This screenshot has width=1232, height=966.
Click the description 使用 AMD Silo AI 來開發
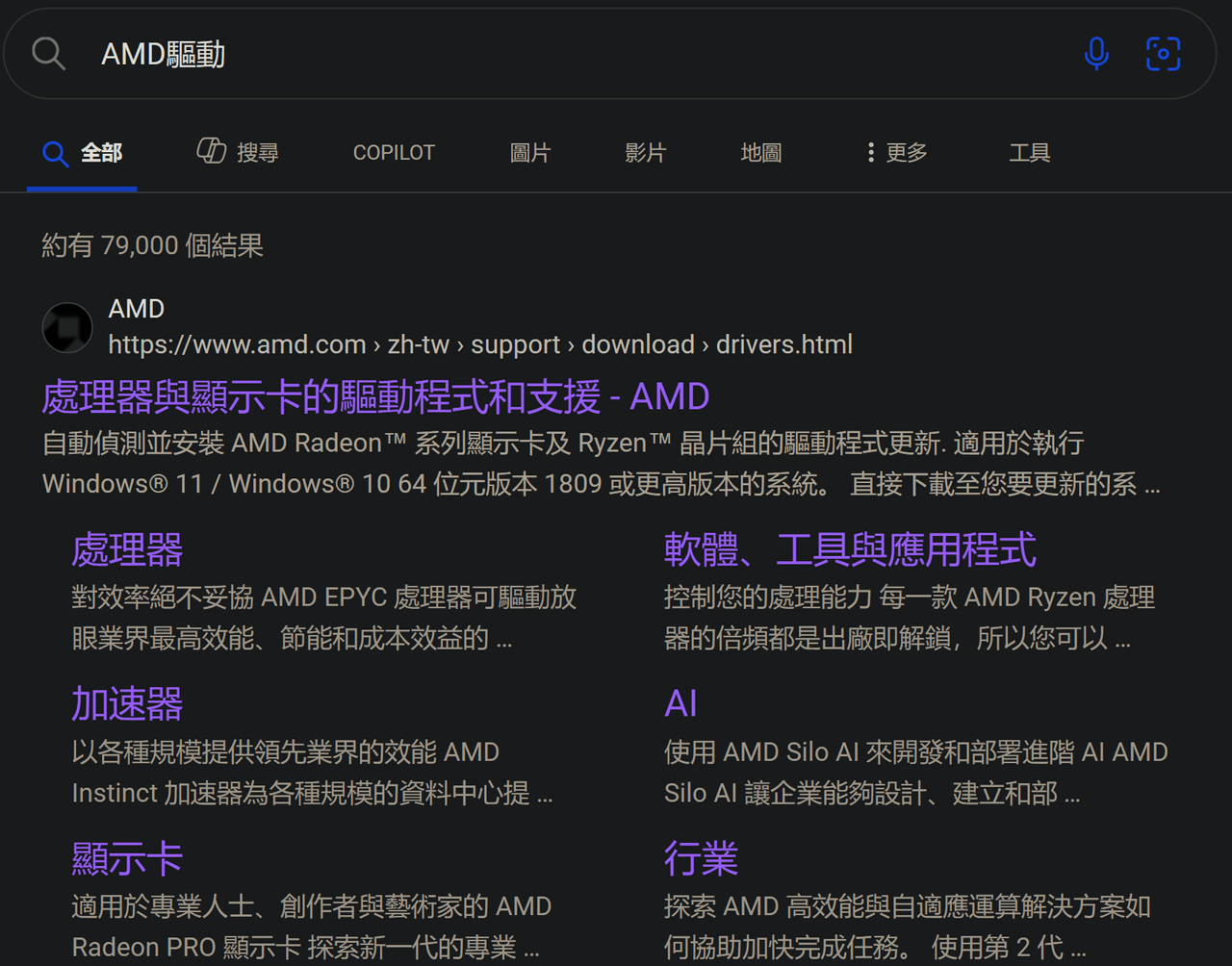(x=916, y=773)
